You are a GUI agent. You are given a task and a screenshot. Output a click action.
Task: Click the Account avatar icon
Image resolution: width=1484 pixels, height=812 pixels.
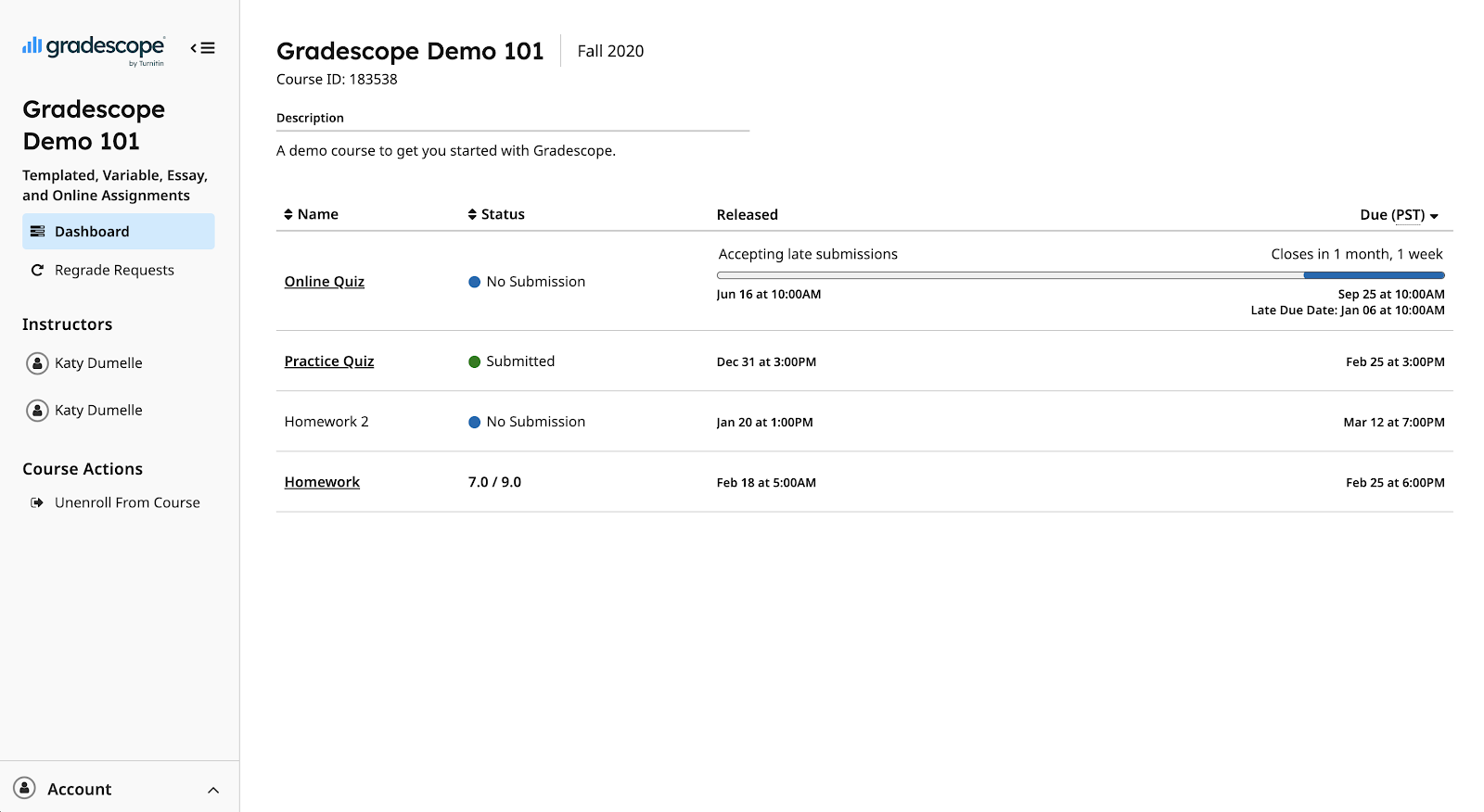[x=25, y=789]
